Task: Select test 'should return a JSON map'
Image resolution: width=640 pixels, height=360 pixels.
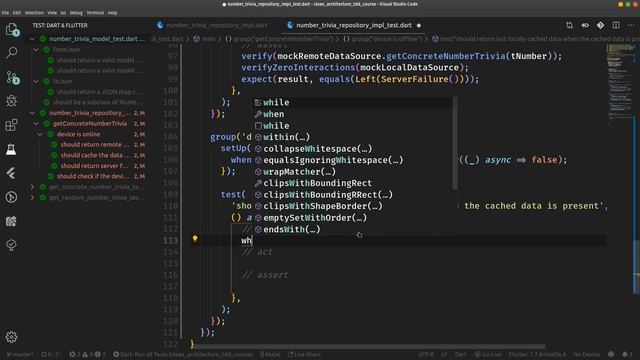Action: tap(99, 92)
